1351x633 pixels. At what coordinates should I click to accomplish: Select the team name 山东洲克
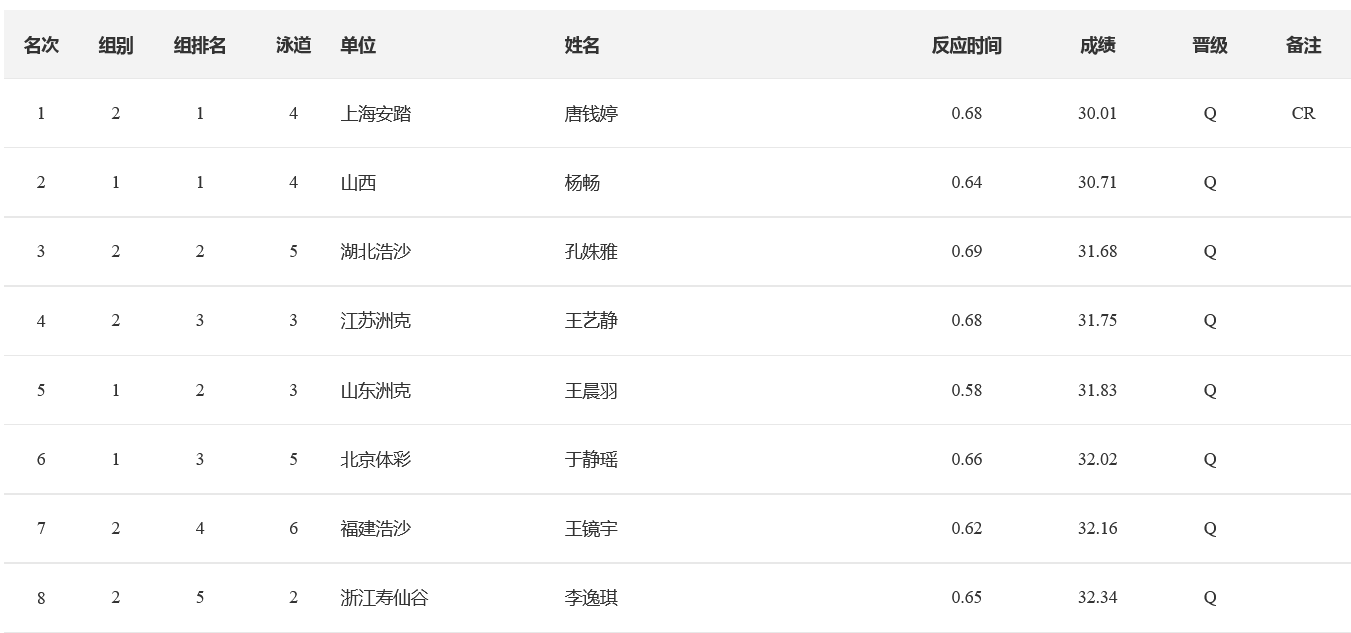376,391
